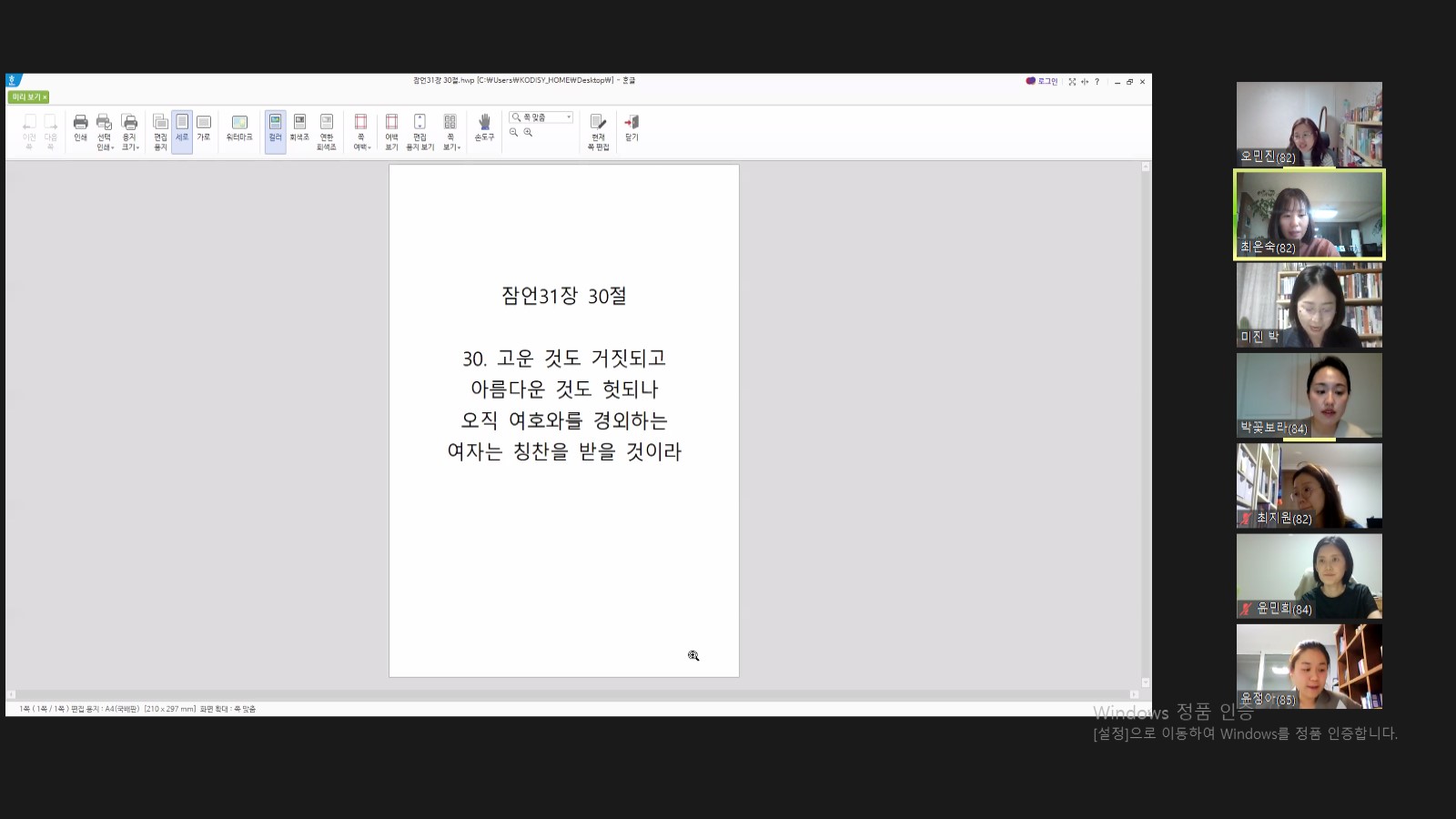The width and height of the screenshot is (1456, 819).
Task: Click the disabled 이전 쪽 (previous page) icon
Action: [x=29, y=133]
